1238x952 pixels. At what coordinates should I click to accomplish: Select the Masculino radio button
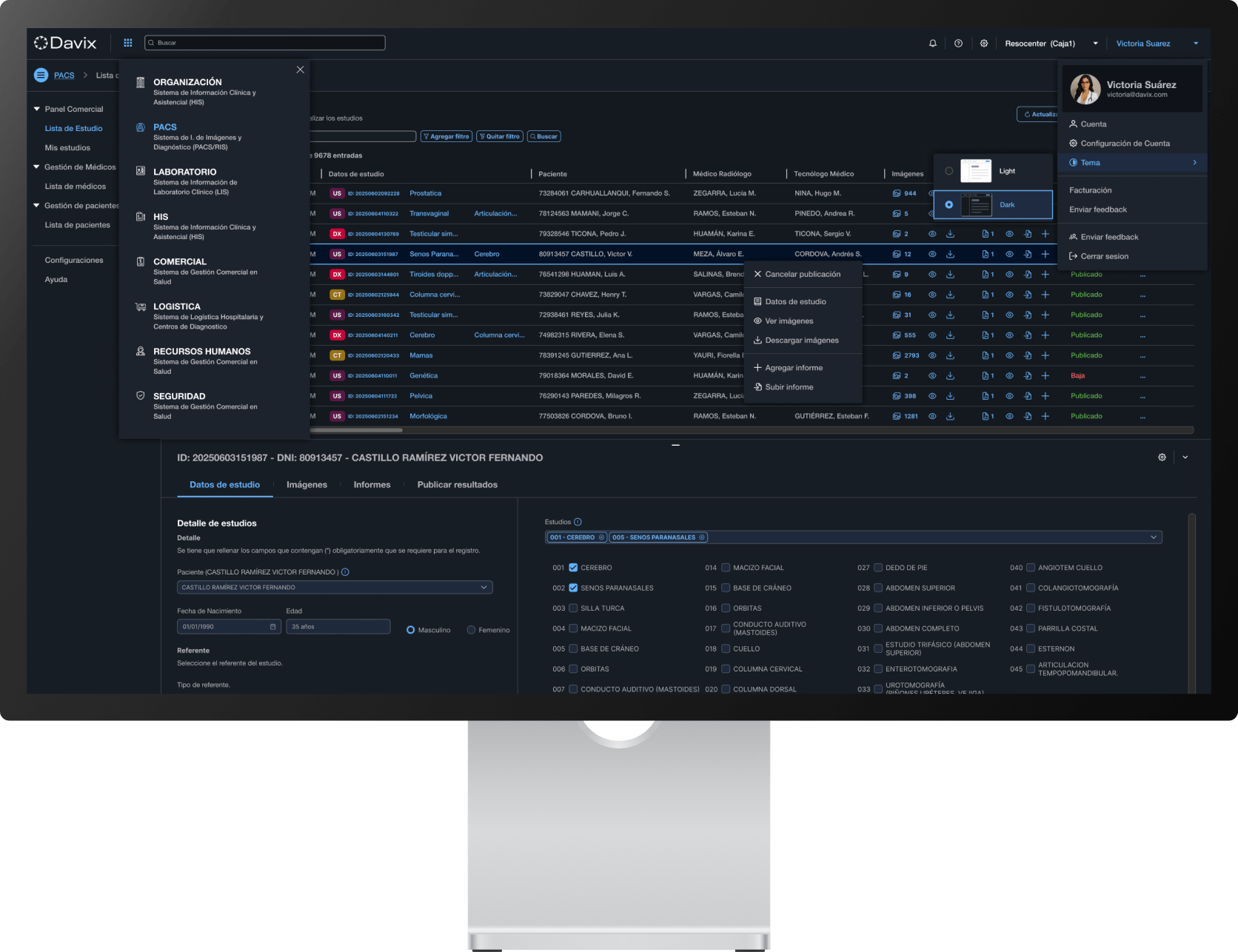(x=410, y=630)
